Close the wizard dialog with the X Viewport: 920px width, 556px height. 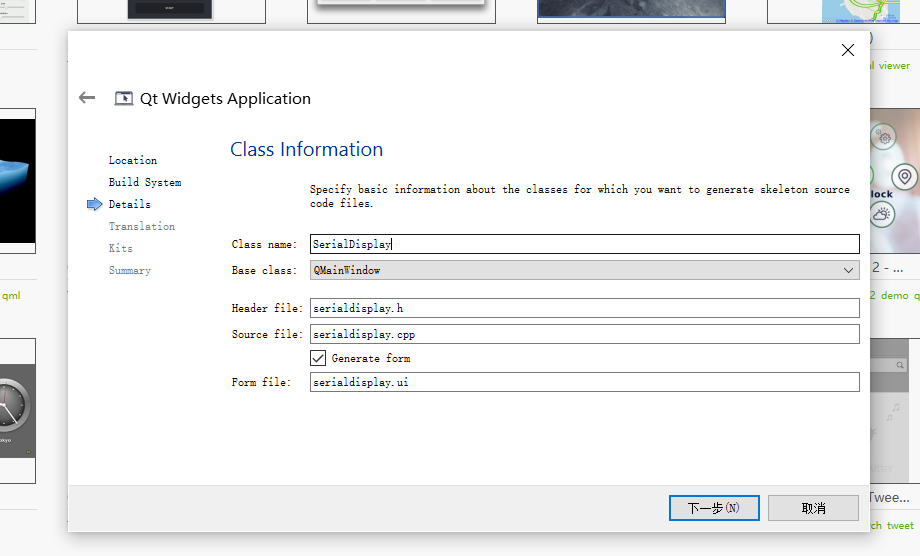(x=847, y=50)
